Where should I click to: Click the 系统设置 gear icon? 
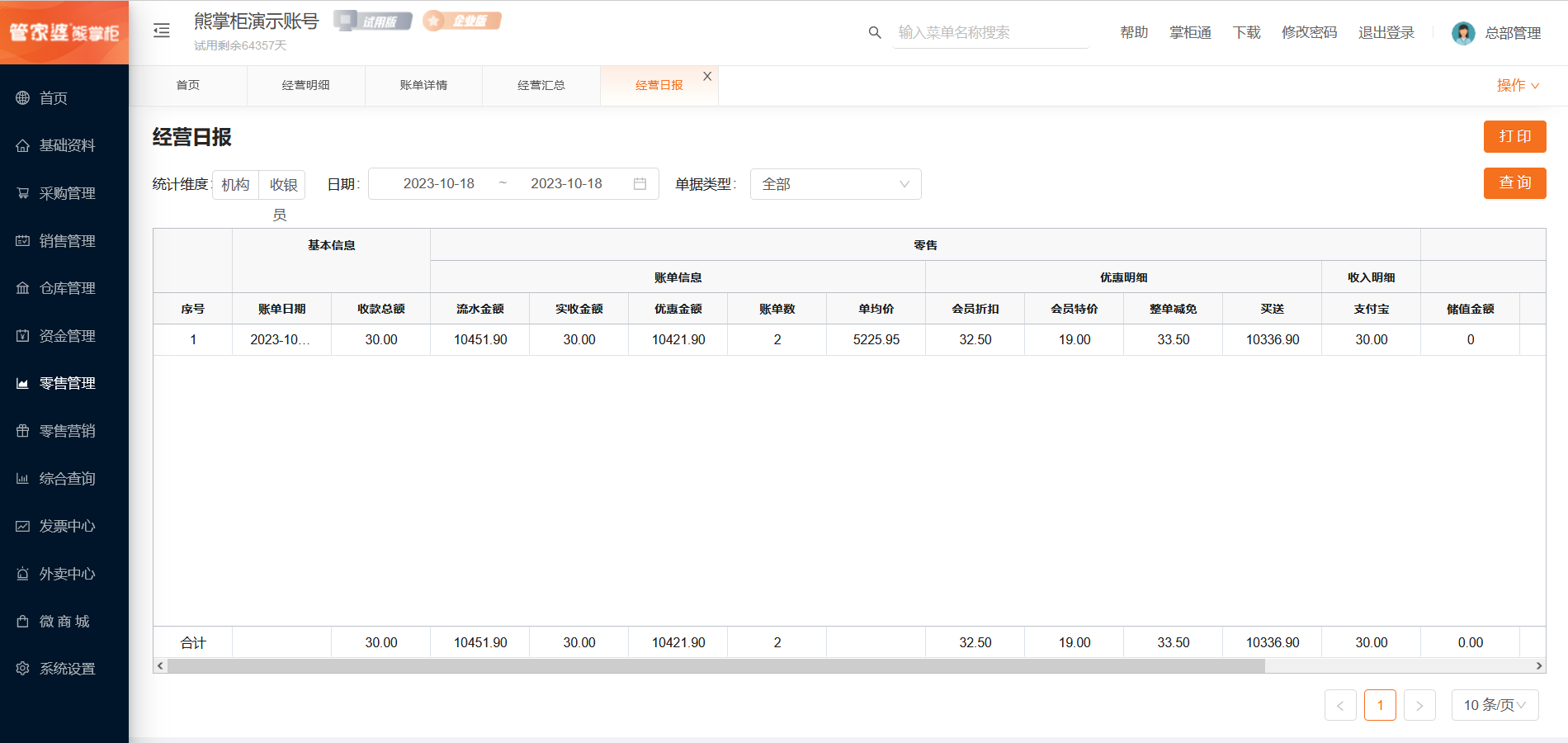(22, 669)
